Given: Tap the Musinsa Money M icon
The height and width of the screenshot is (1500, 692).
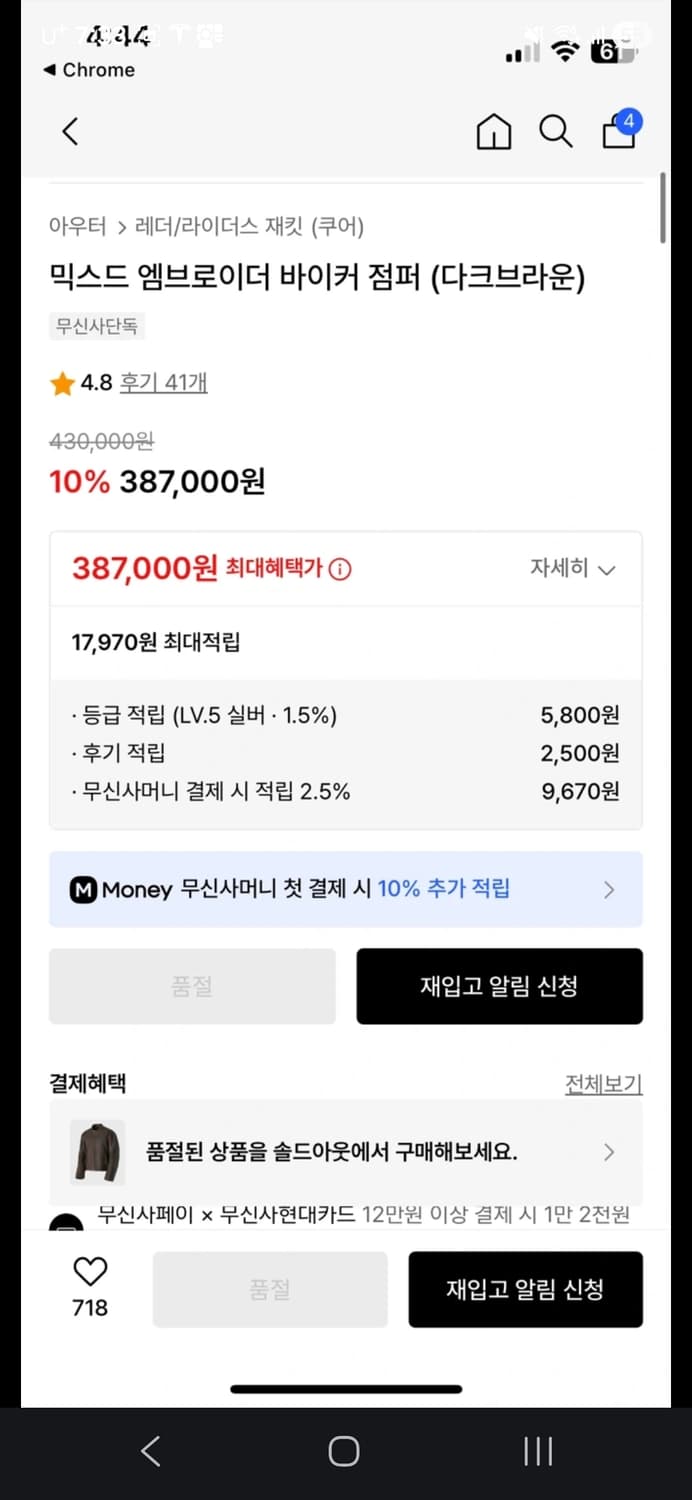Looking at the screenshot, I should [x=85, y=888].
